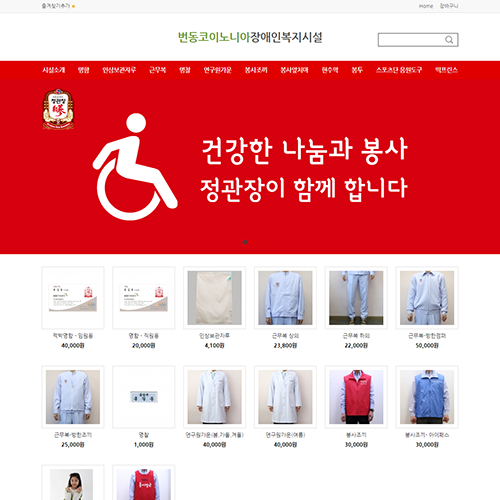Open the 40,000원 business card thumbnail
This screenshot has width=500, height=500.
click(x=73, y=298)
